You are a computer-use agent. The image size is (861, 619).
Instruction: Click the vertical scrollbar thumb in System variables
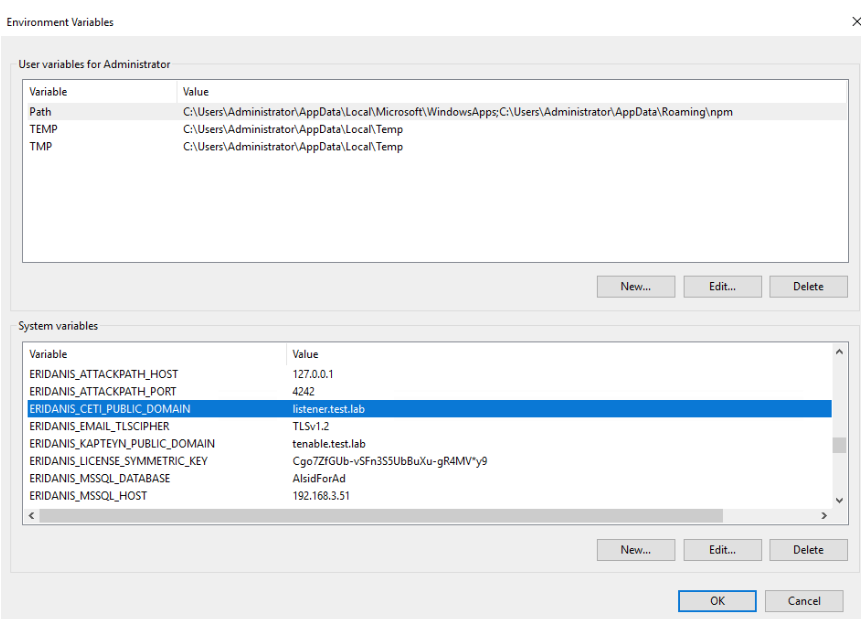point(839,445)
